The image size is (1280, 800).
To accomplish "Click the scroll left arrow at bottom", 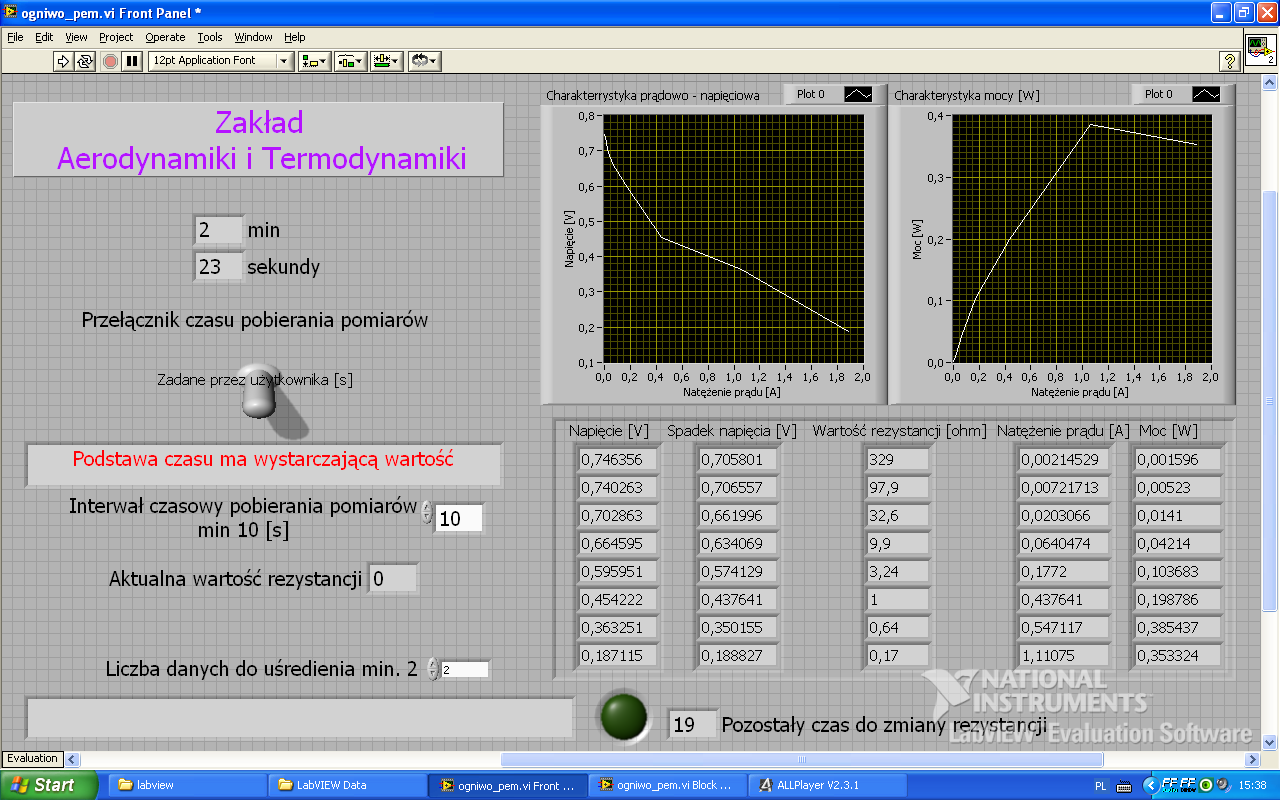I will point(71,759).
